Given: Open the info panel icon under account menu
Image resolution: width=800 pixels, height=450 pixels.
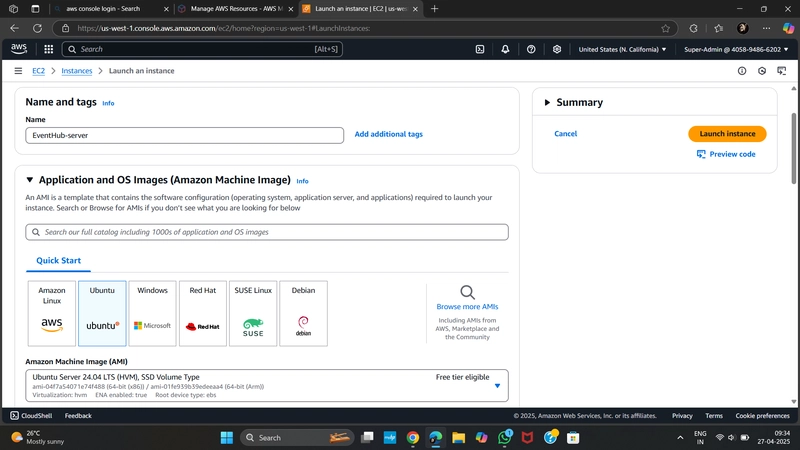Looking at the screenshot, I should click(742, 71).
